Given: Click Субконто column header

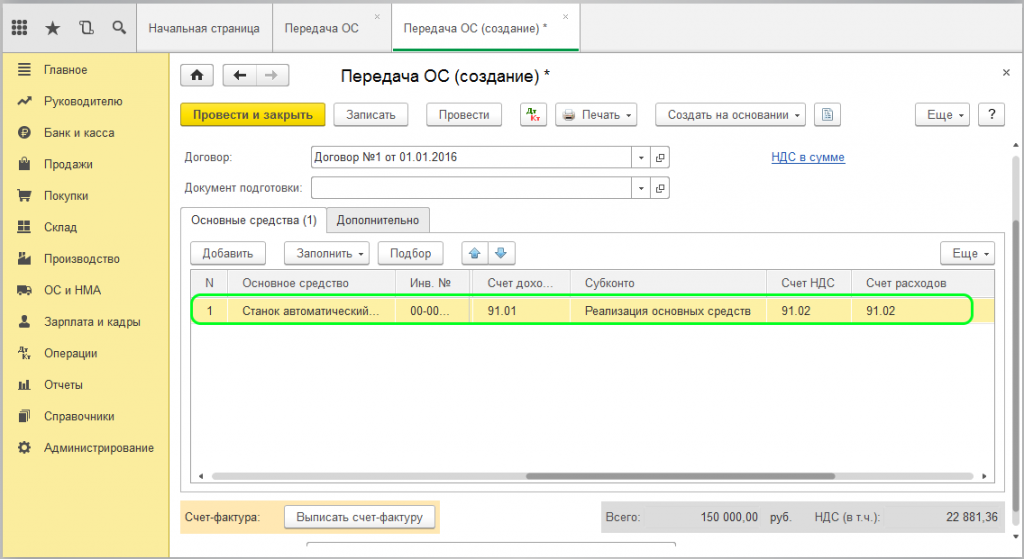Looking at the screenshot, I should pyautogui.click(x=668, y=283).
